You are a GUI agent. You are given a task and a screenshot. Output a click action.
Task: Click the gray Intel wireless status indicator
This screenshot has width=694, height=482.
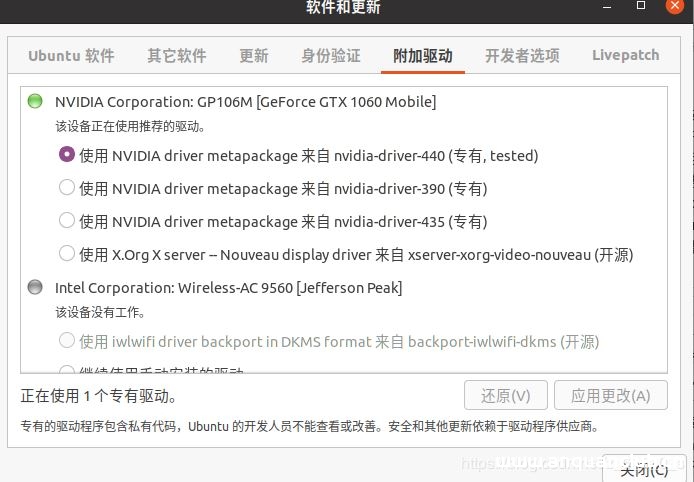(x=35, y=288)
